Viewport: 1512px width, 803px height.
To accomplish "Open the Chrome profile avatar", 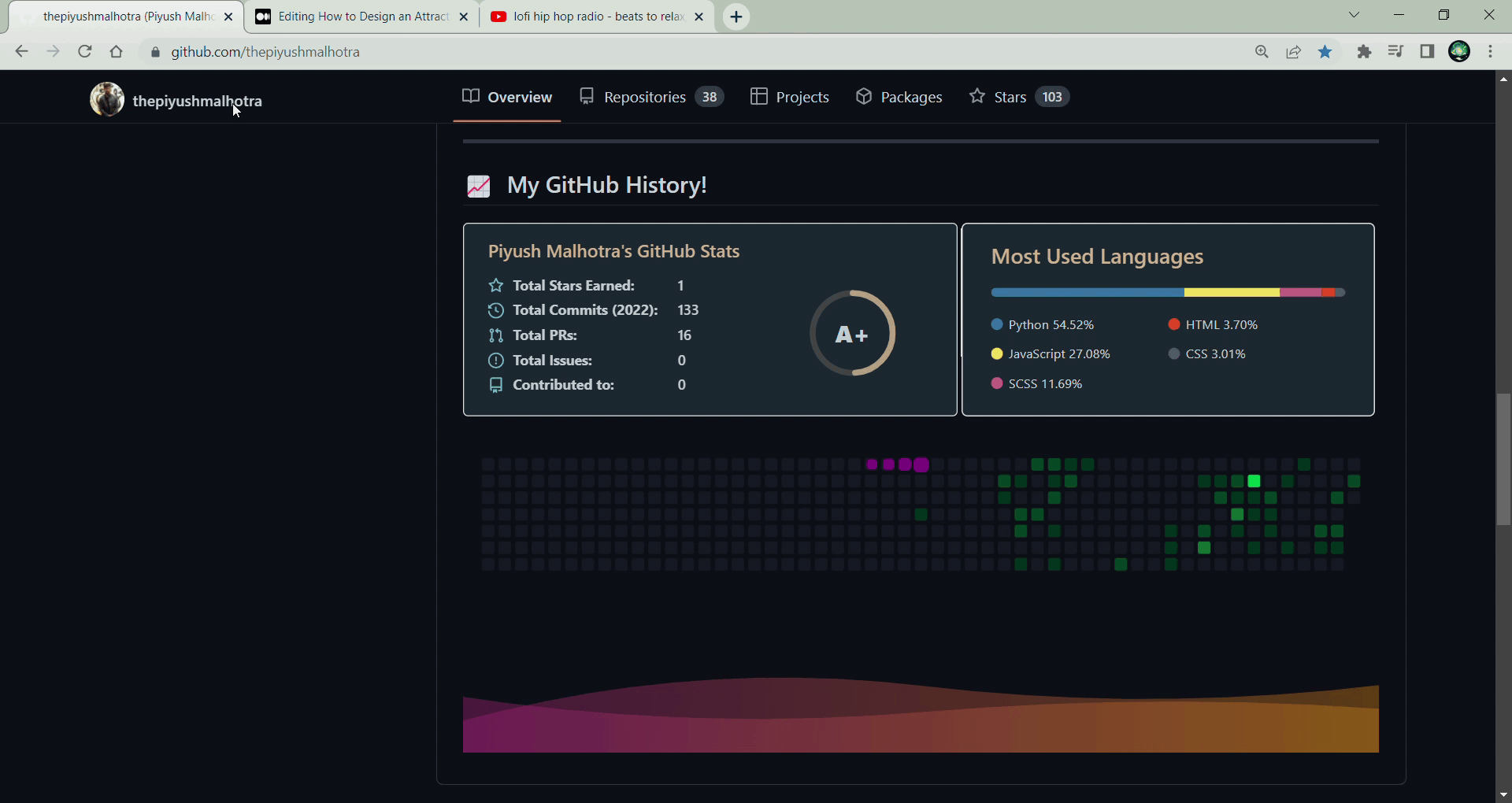I will (1459, 52).
